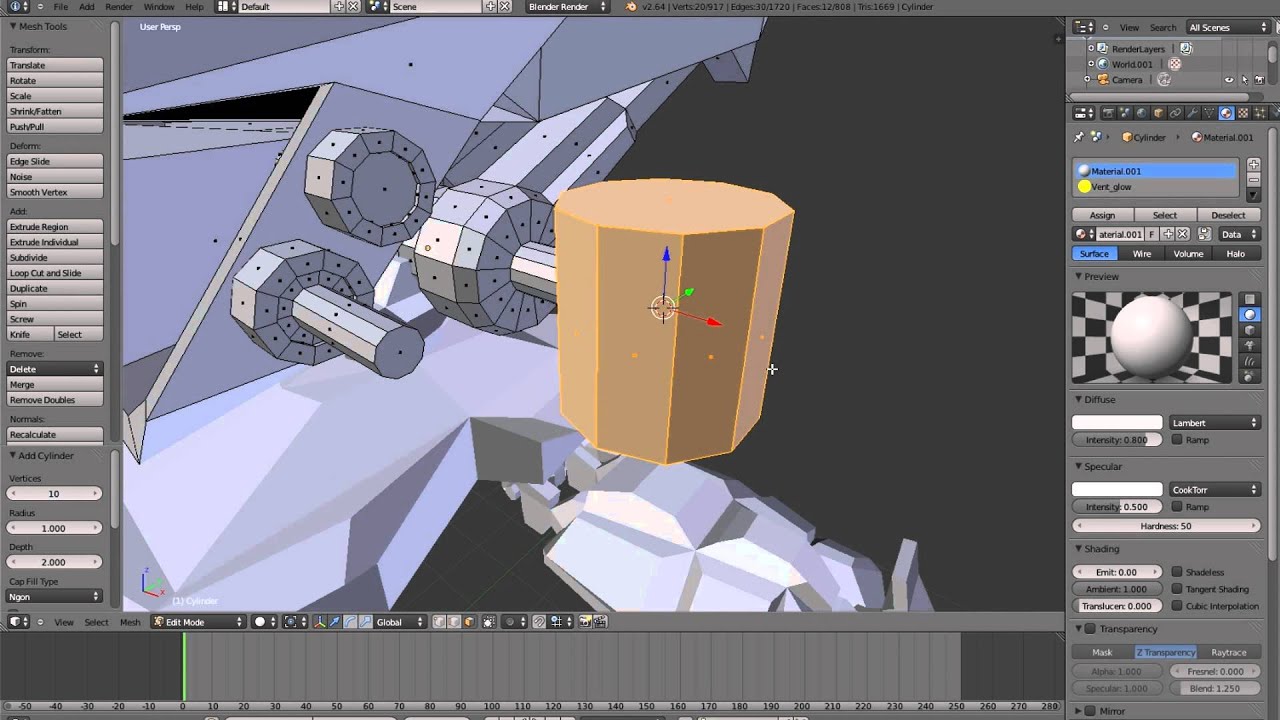Viewport: 1280px width, 720px height.
Task: Switch to Halo material type tab
Action: pos(1236,254)
